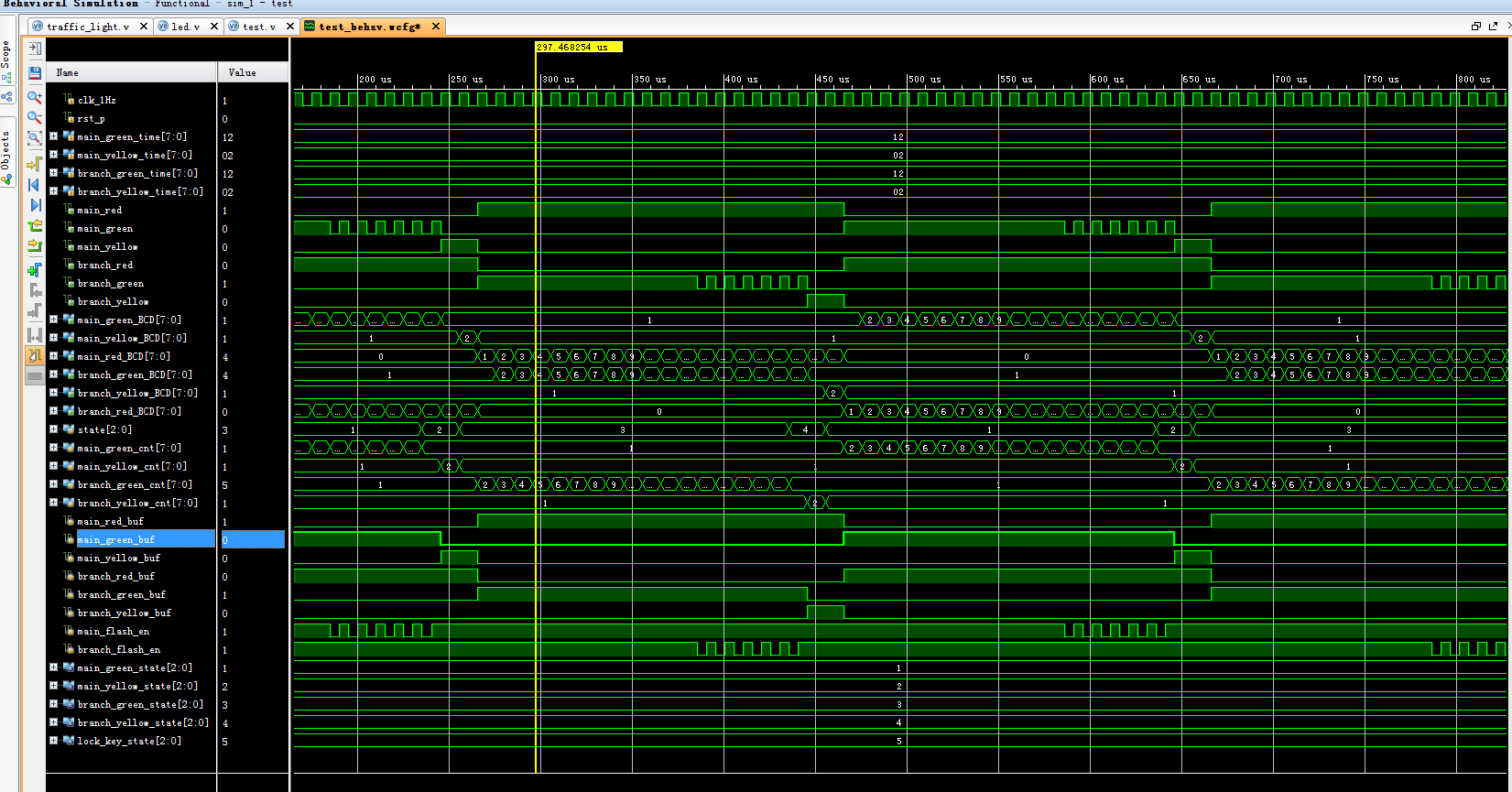Click the Swap Cursors icon
Screen dimensions: 1512x792
[x=35, y=335]
